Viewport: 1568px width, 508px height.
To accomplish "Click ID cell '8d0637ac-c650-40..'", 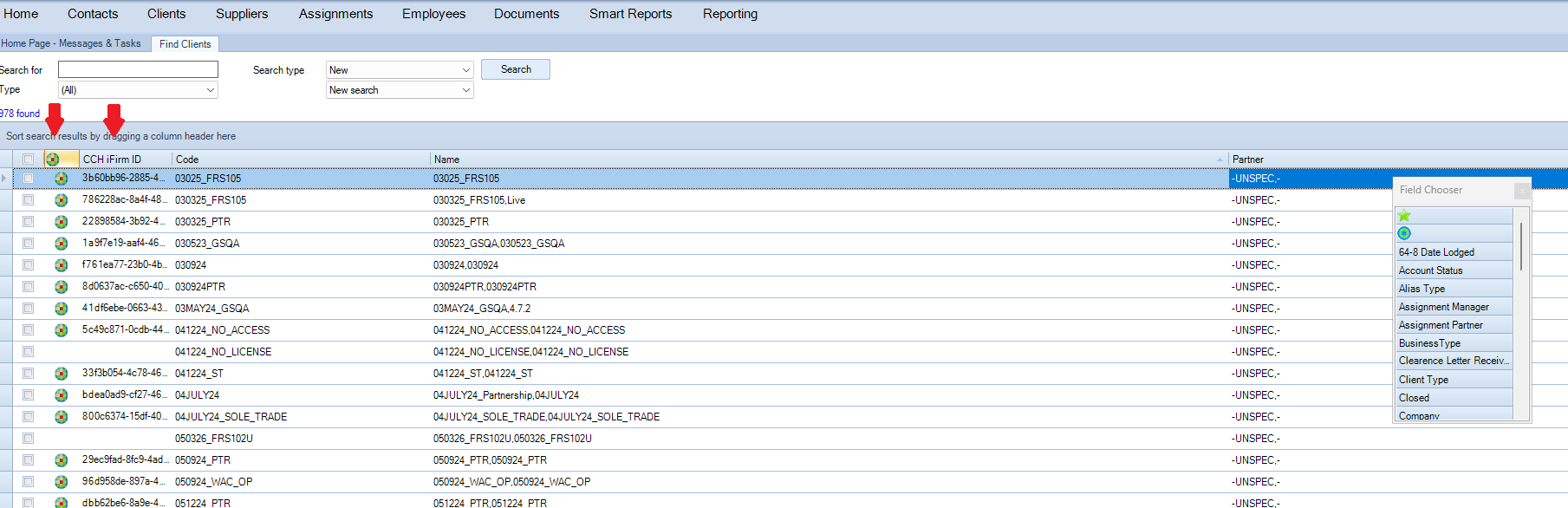I will (126, 286).
